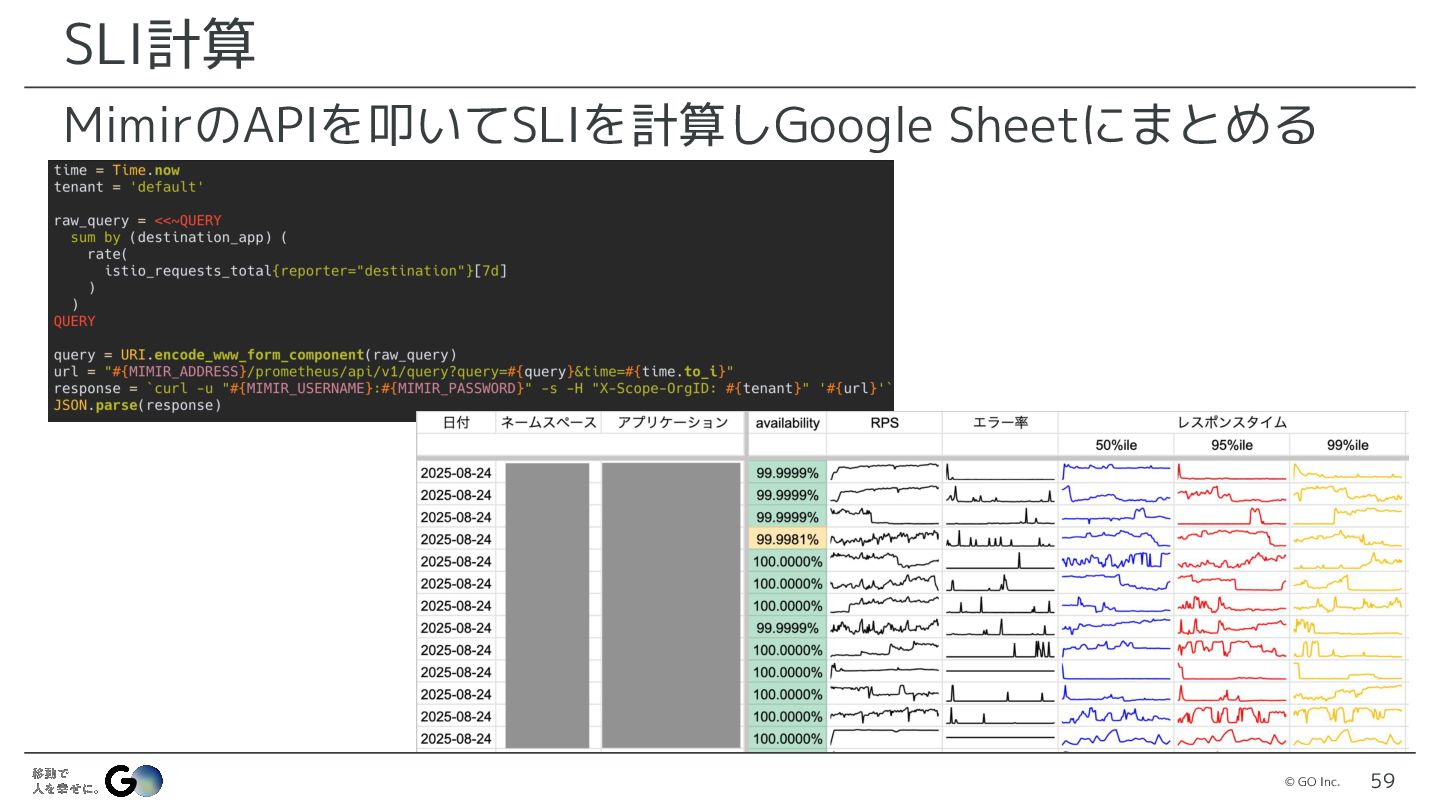
Task: Click the "sum by (destination_app) (" line
Action: click(179, 237)
